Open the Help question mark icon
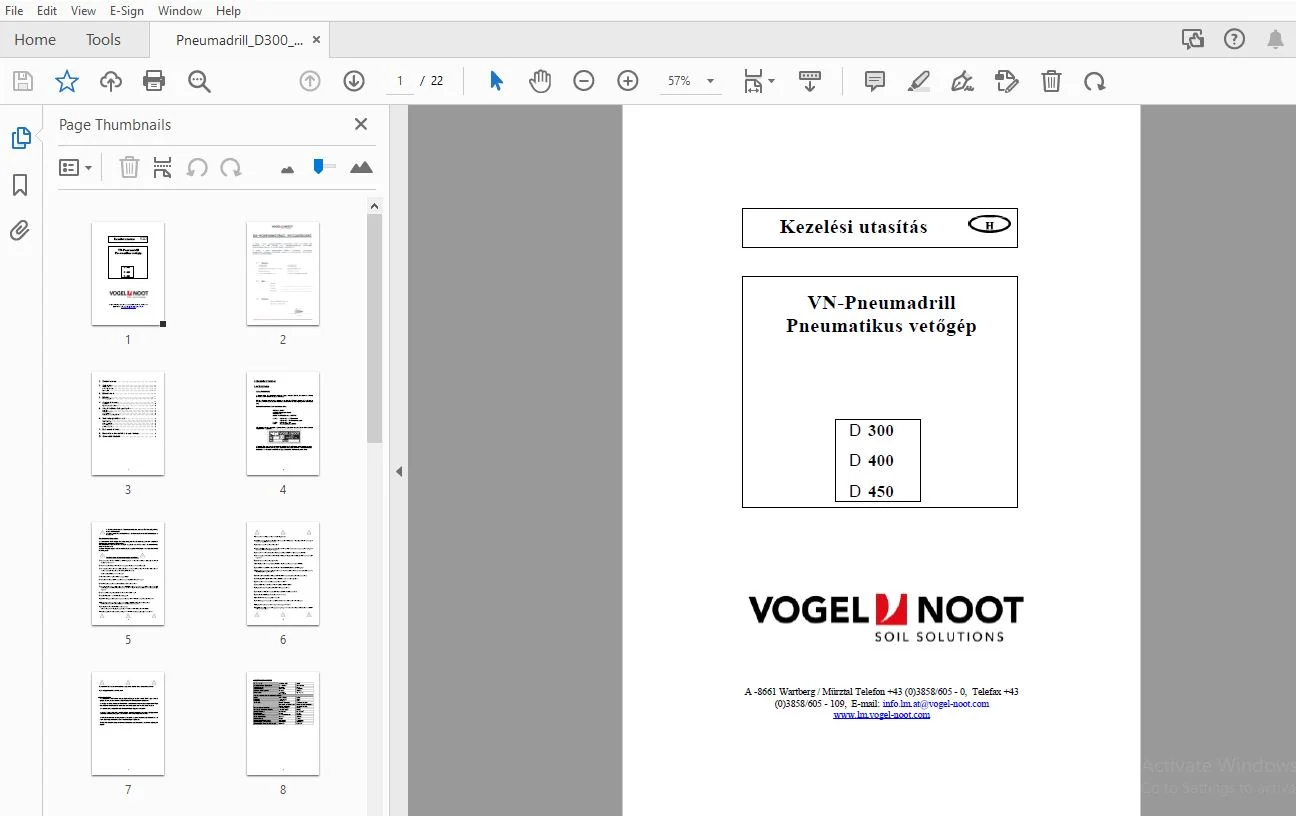1296x816 pixels. (1234, 39)
